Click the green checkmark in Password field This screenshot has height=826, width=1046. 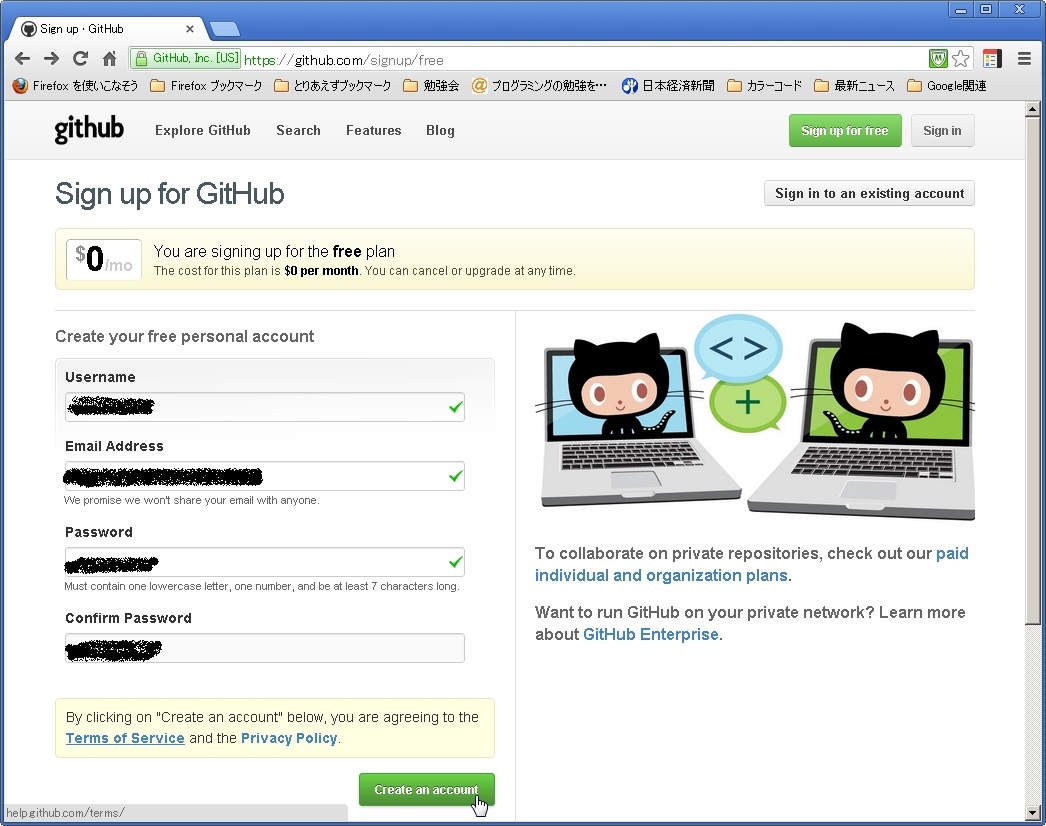click(x=456, y=562)
